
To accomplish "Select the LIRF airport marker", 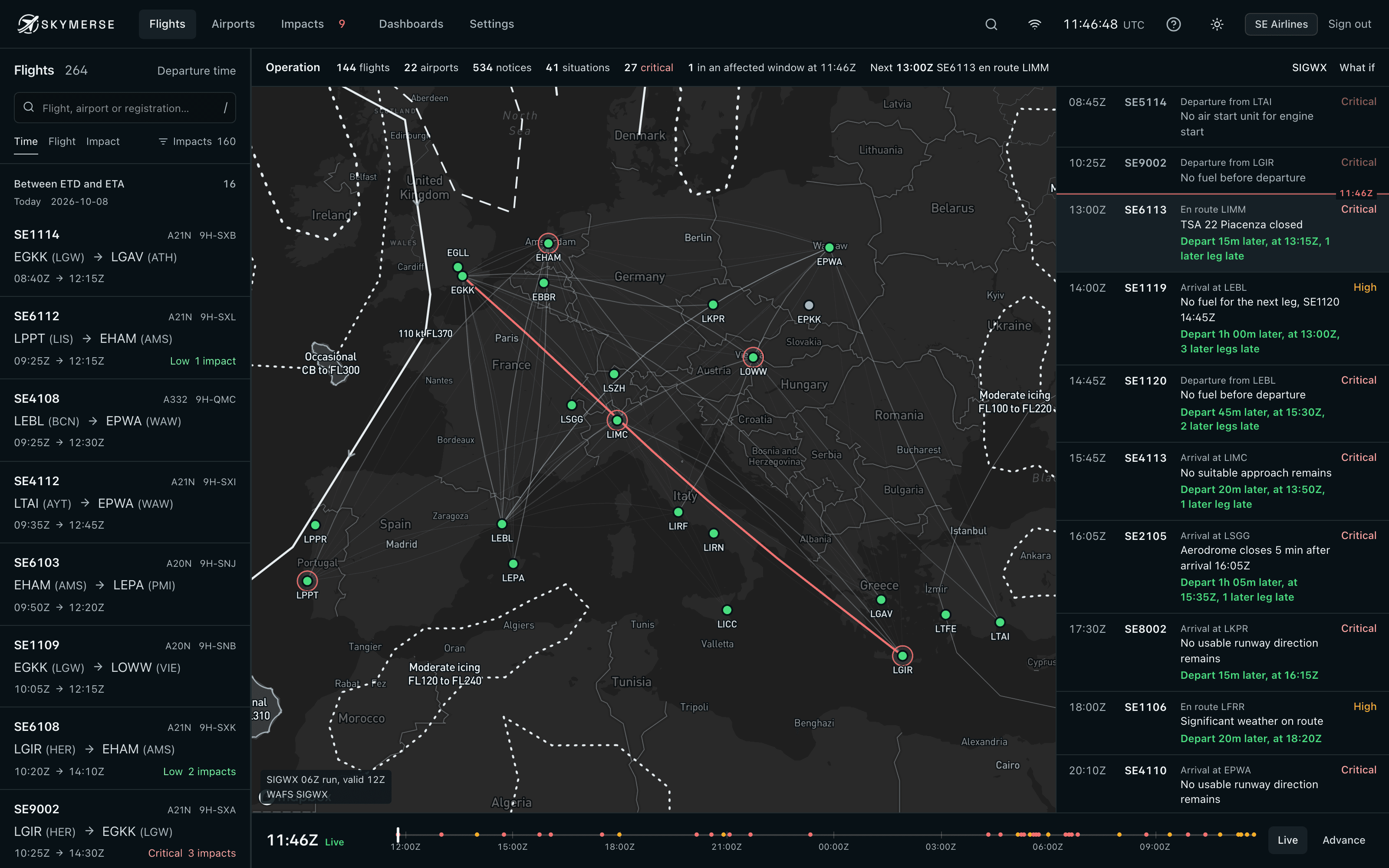I will pyautogui.click(x=678, y=512).
